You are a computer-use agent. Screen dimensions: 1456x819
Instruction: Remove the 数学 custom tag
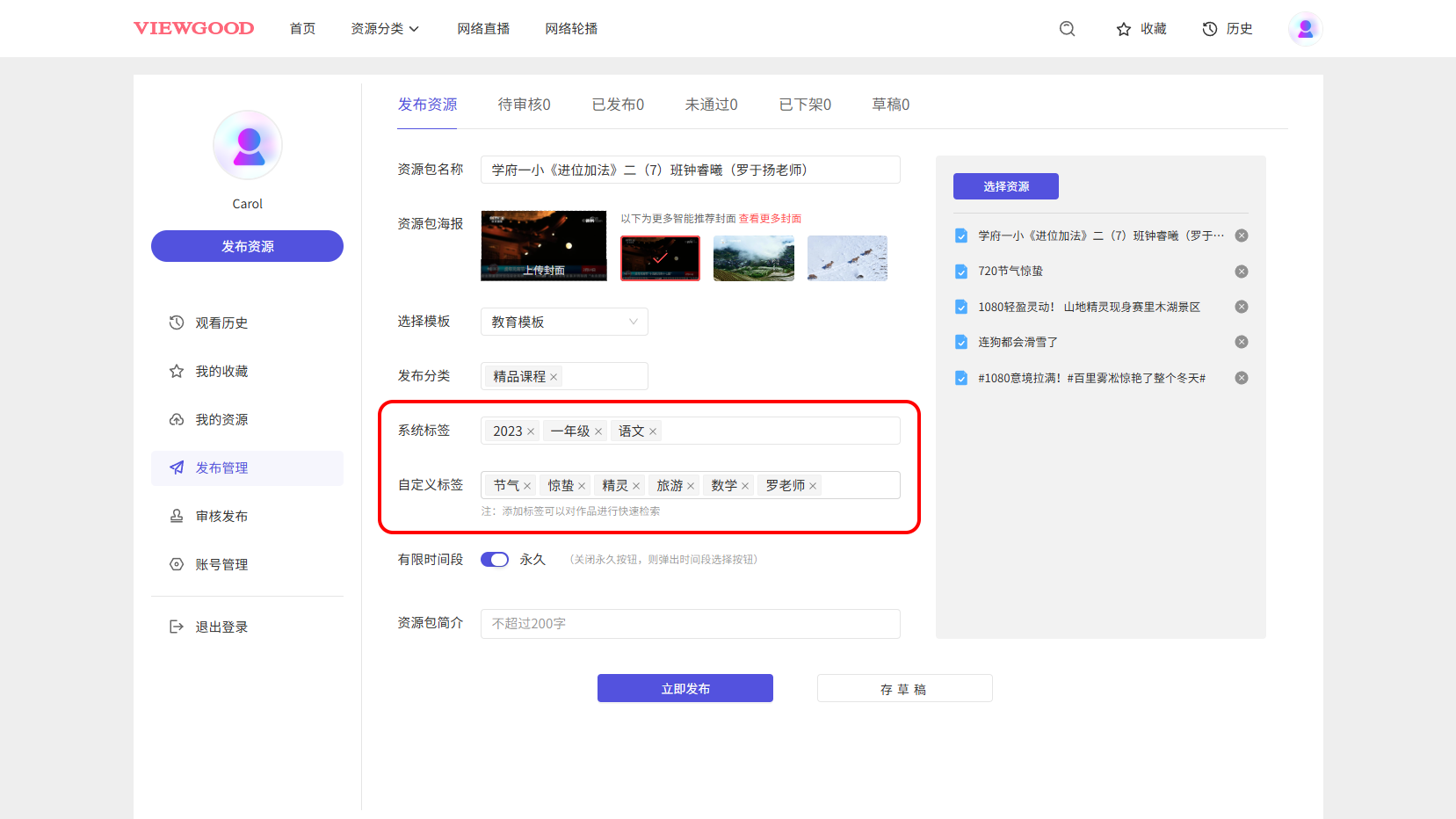tap(745, 486)
